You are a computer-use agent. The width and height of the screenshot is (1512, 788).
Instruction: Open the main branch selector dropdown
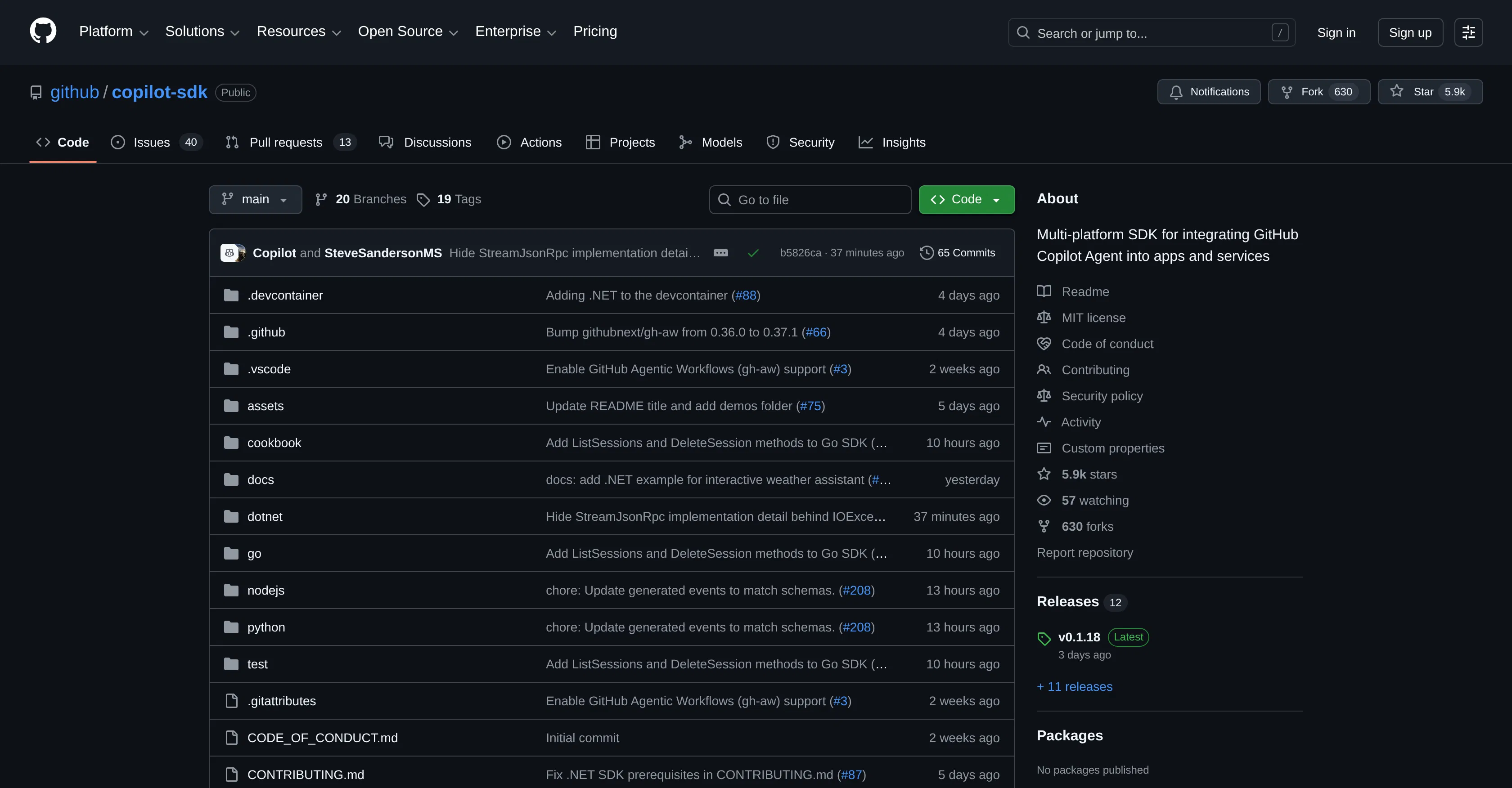[x=255, y=200]
